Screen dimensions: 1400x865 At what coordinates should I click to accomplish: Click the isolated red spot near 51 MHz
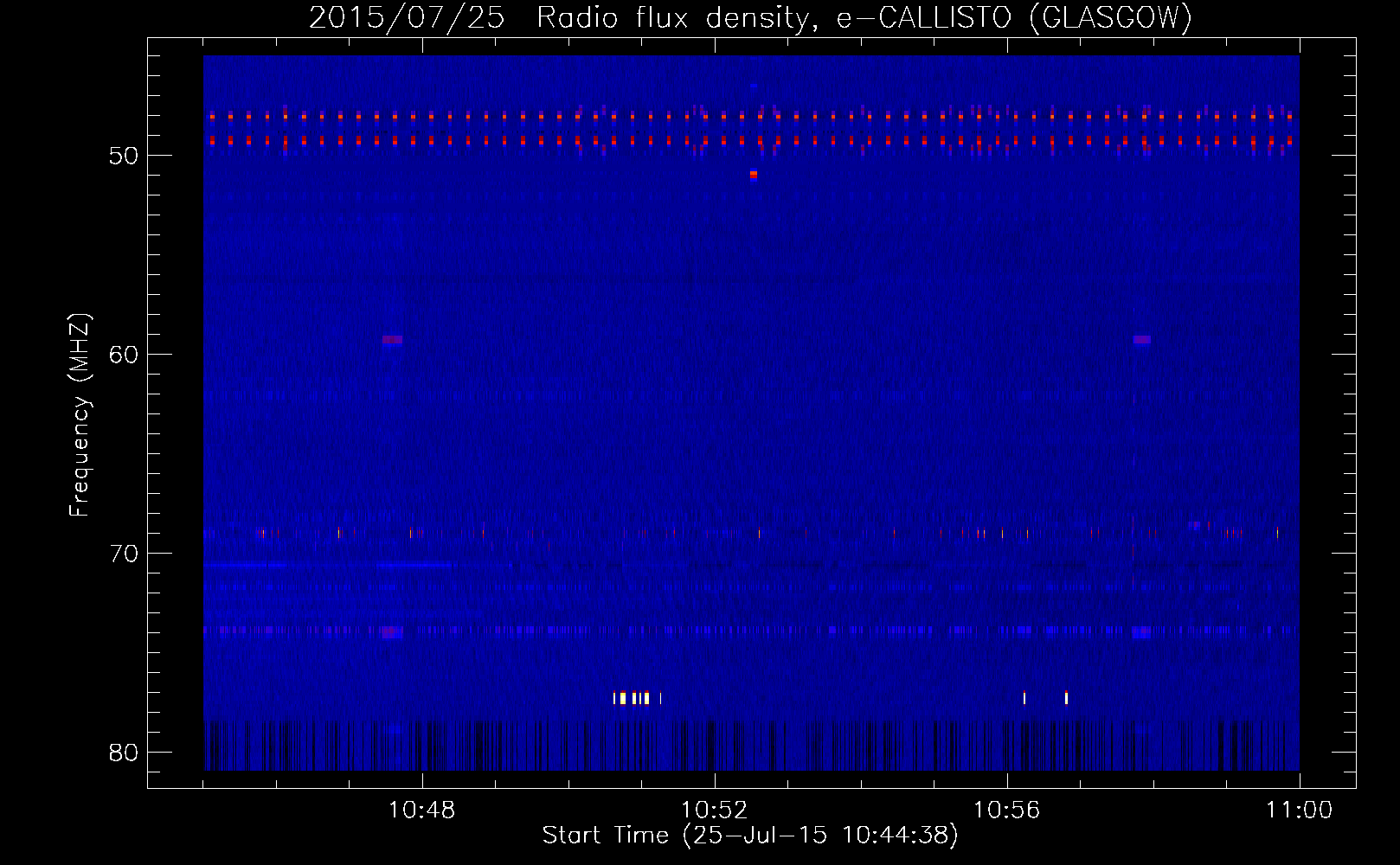click(754, 175)
